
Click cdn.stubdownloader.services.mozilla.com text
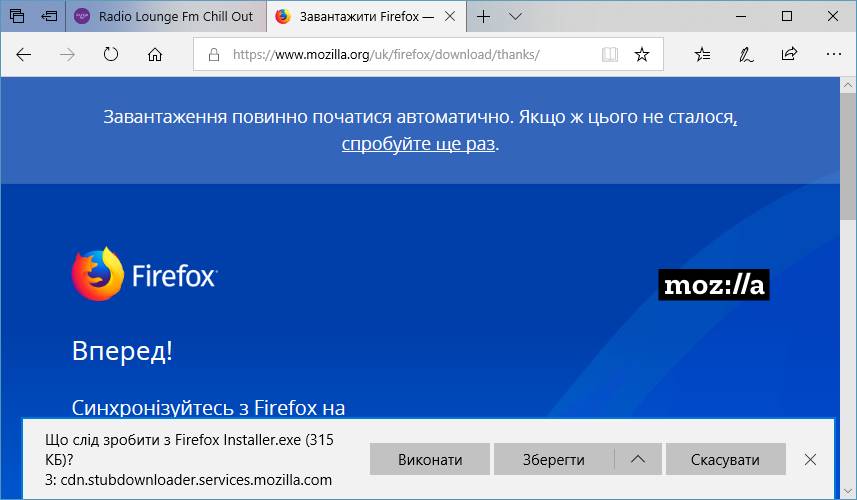[196, 480]
